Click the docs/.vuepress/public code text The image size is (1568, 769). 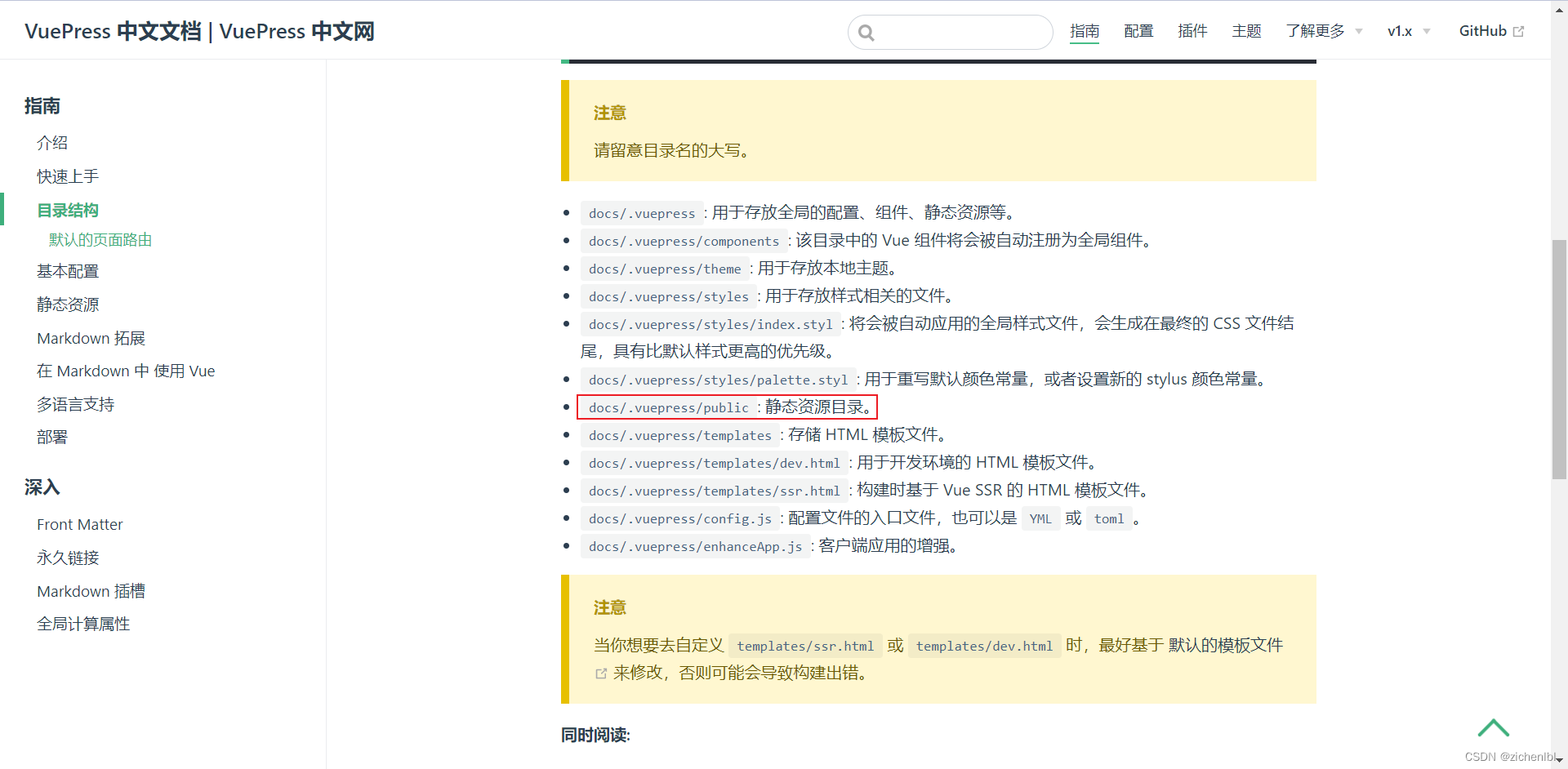click(x=668, y=407)
